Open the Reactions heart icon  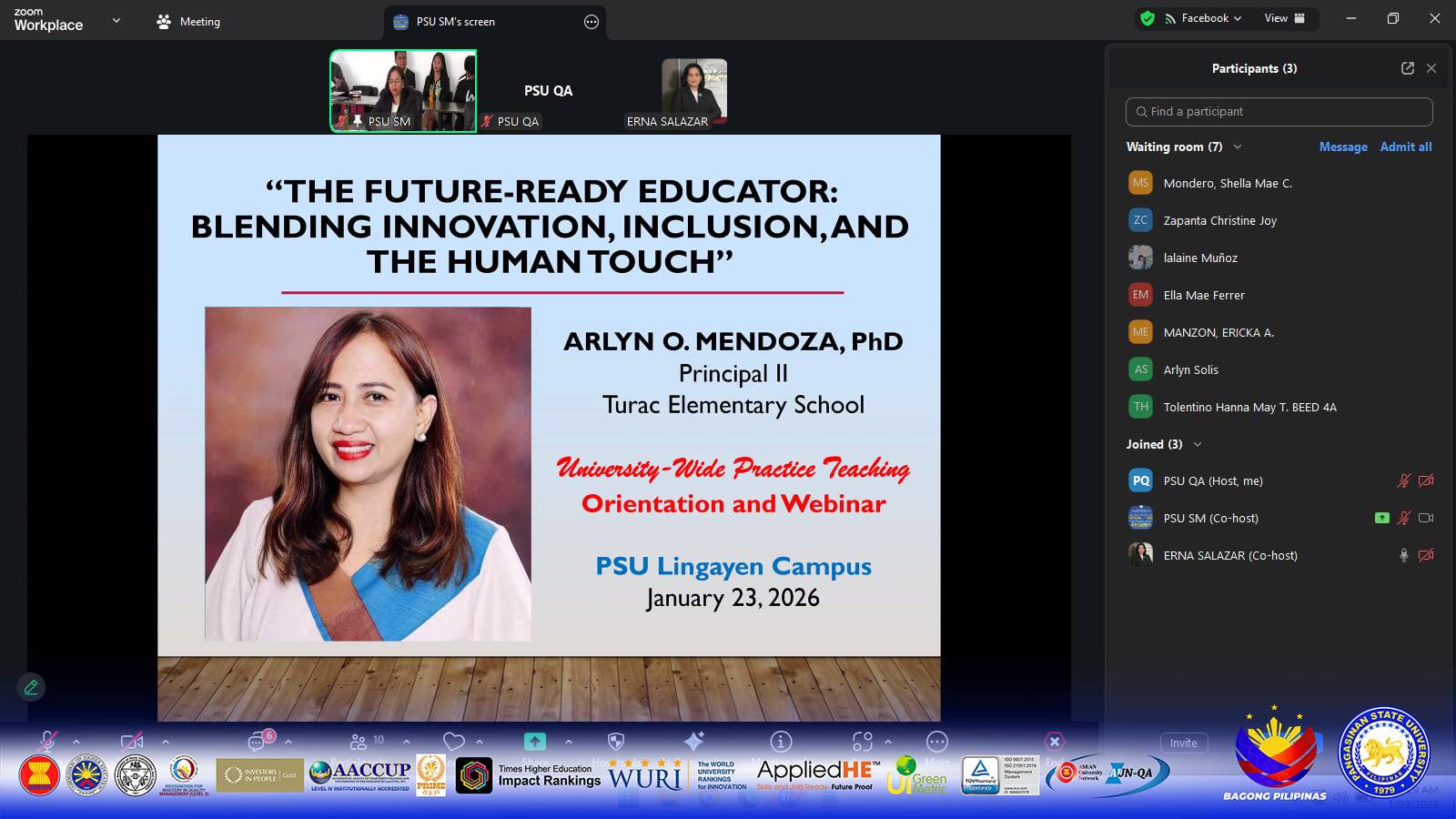[x=453, y=742]
